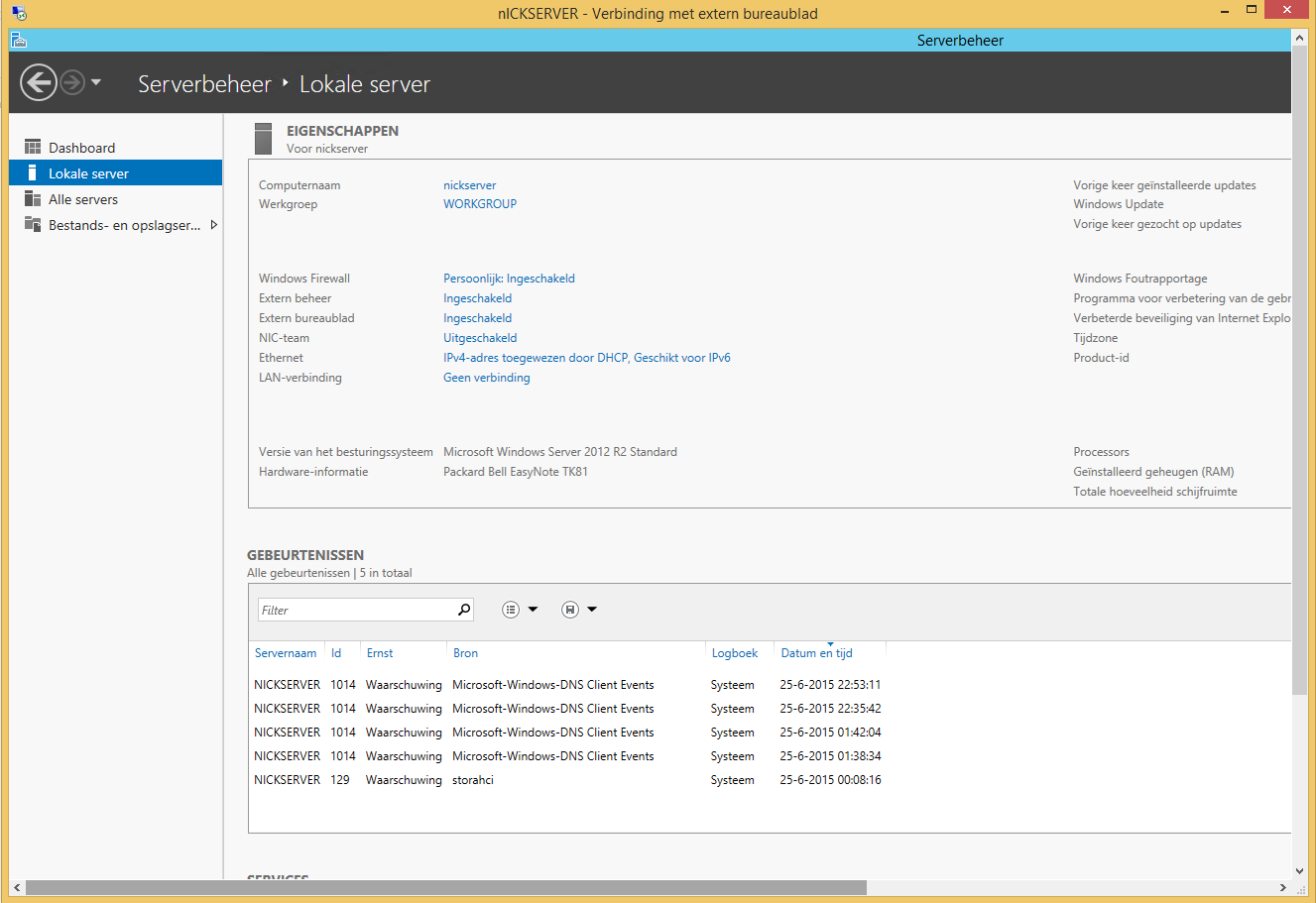Click the server icon beside EIGENSCHAPPEN
The height and width of the screenshot is (903, 1316).
[263, 139]
